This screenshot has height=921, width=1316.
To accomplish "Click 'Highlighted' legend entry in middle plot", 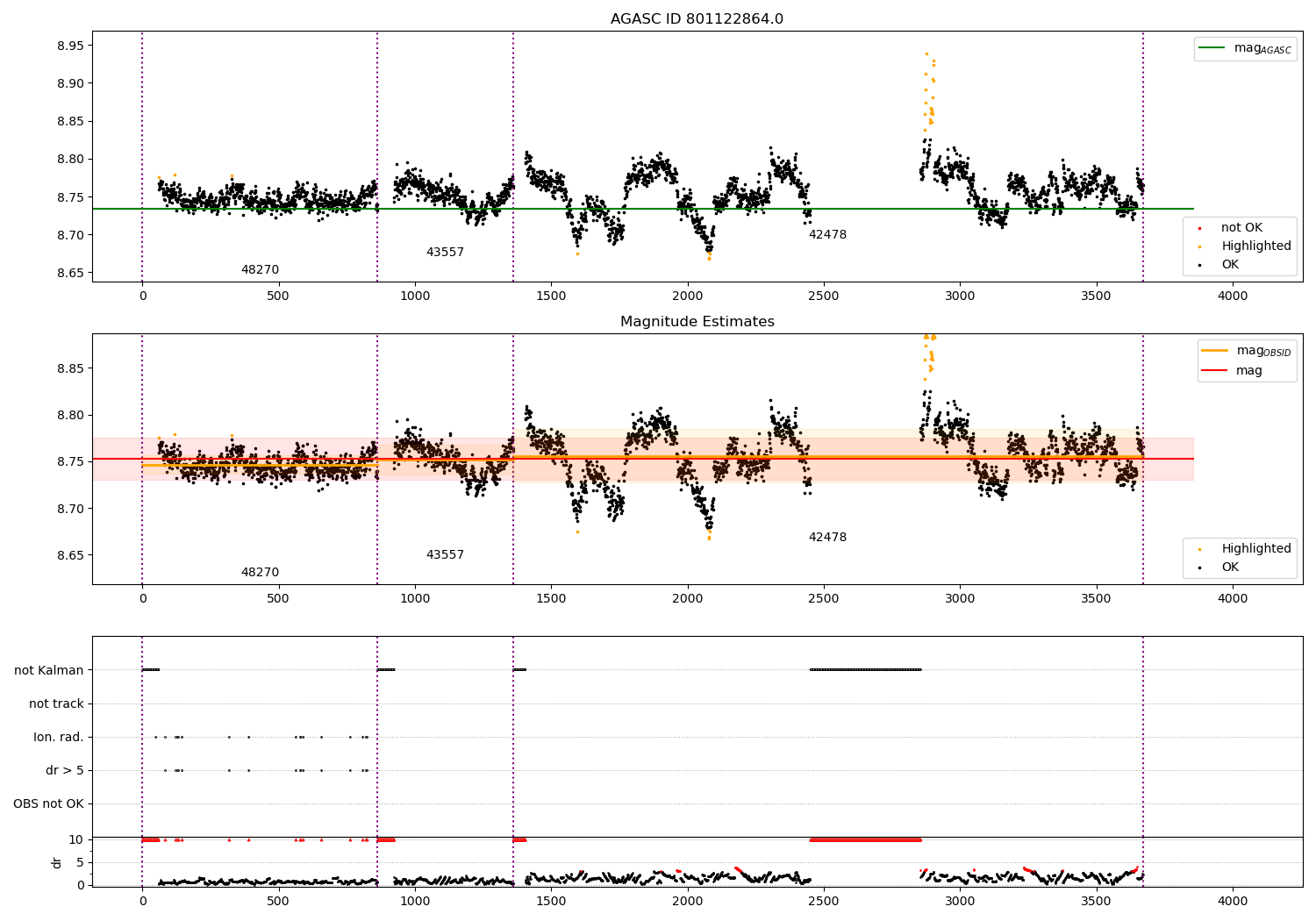I will [1255, 549].
